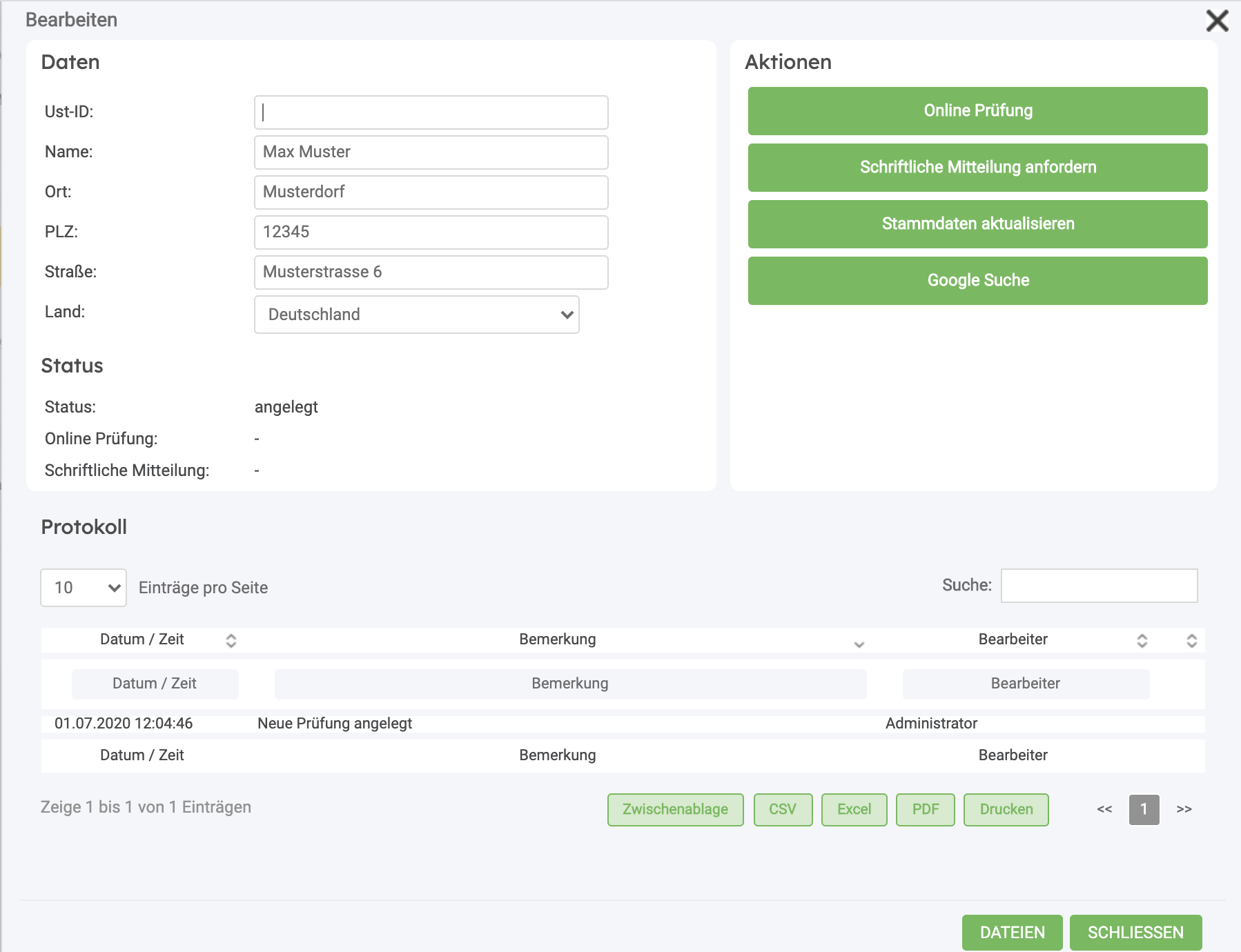Filter by Bemerkung column filter field
This screenshot has width=1241, height=952.
(570, 684)
